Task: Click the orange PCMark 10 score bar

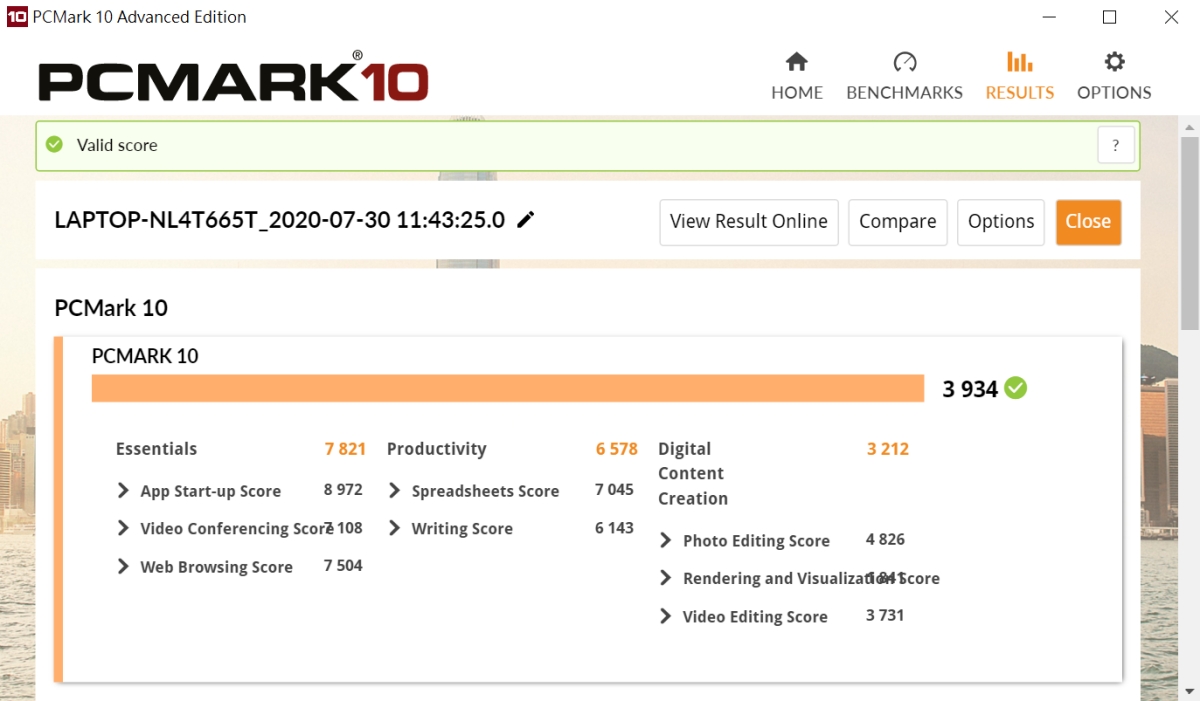Action: point(507,388)
